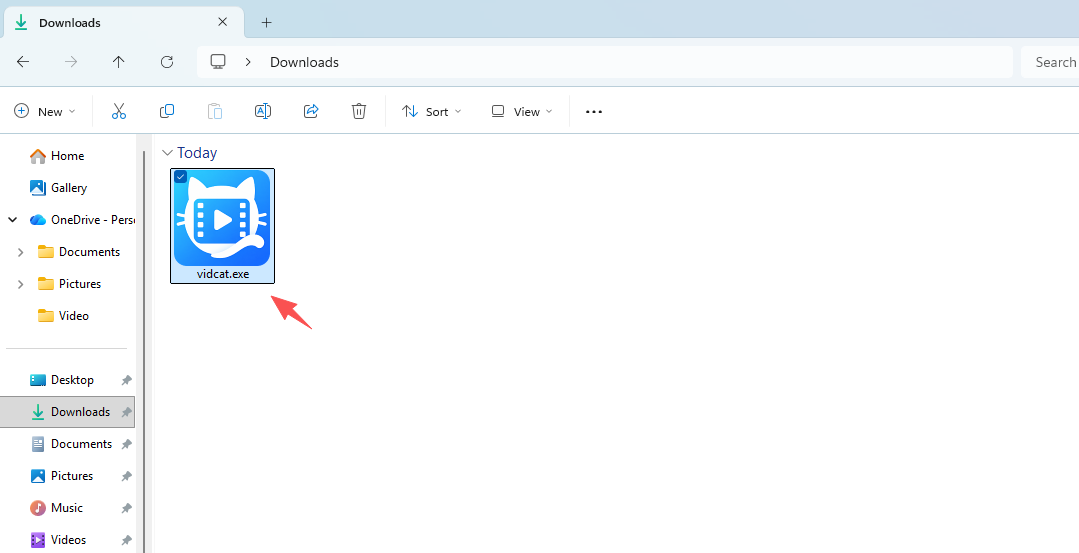The height and width of the screenshot is (553, 1079).
Task: Open the See more ellipsis menu
Action: click(x=594, y=111)
